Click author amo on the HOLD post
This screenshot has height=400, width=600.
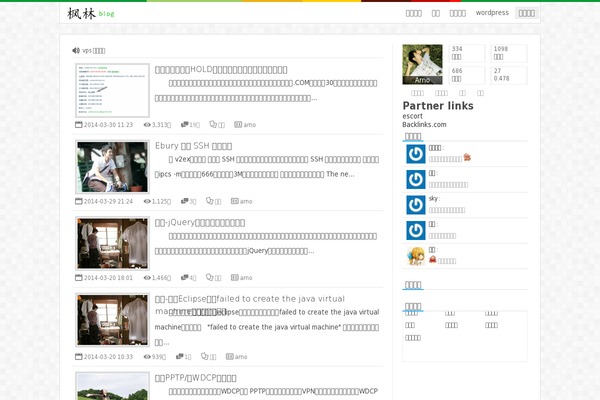coord(249,125)
